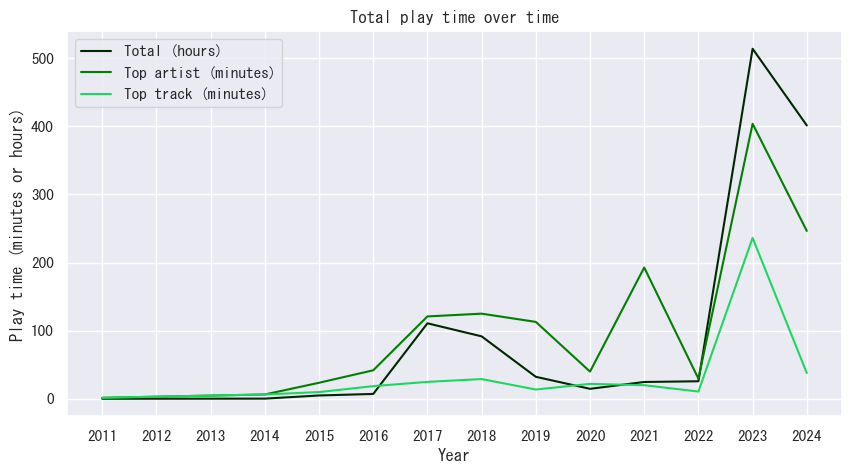Screen dimensions: 852x473
Task: Click the y-axis tick label 200
Action: point(43,263)
